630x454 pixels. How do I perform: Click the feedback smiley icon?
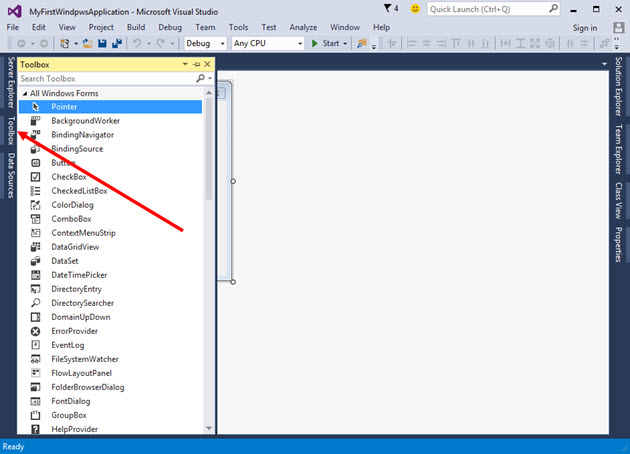tap(415, 8)
